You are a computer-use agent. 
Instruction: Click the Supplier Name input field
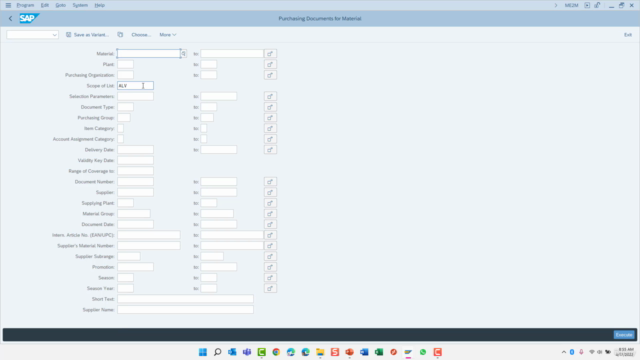pyautogui.click(x=185, y=309)
